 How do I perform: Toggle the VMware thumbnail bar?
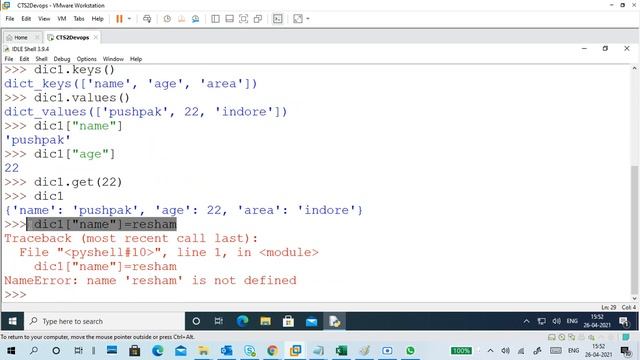point(229,19)
